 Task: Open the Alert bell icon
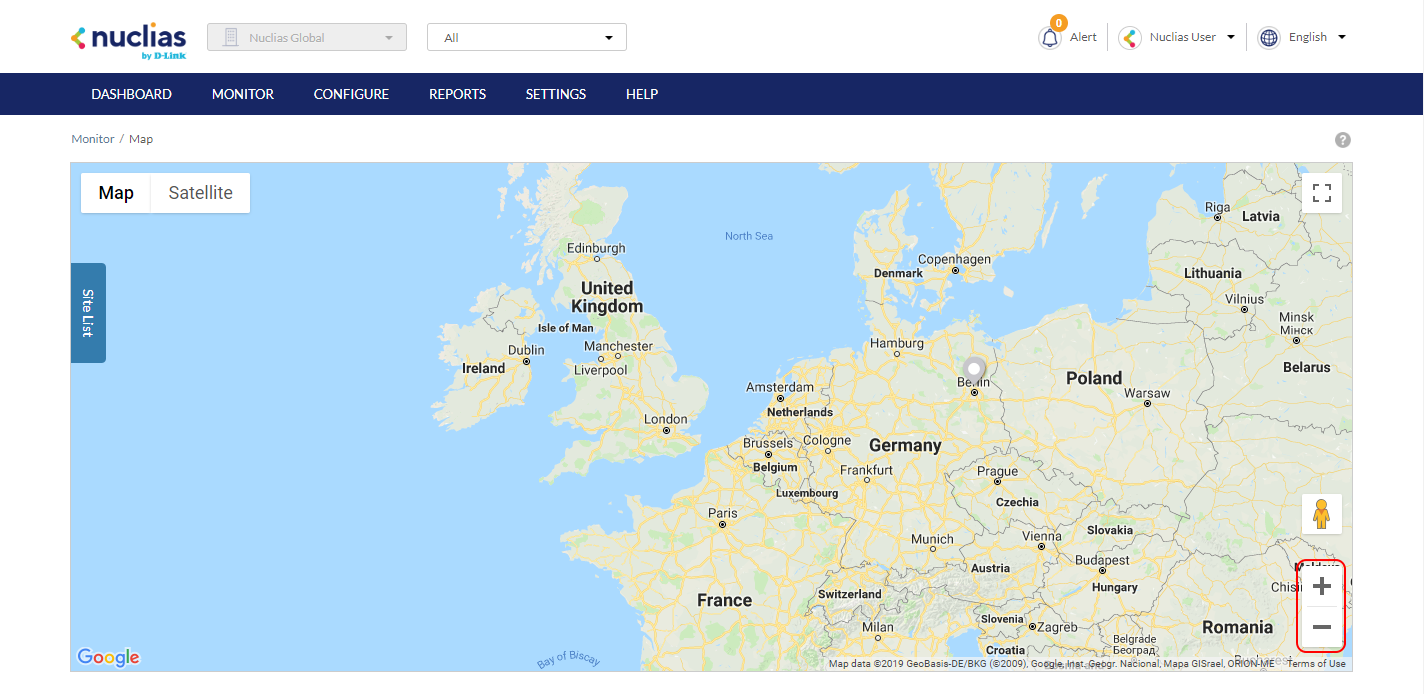pyautogui.click(x=1049, y=38)
